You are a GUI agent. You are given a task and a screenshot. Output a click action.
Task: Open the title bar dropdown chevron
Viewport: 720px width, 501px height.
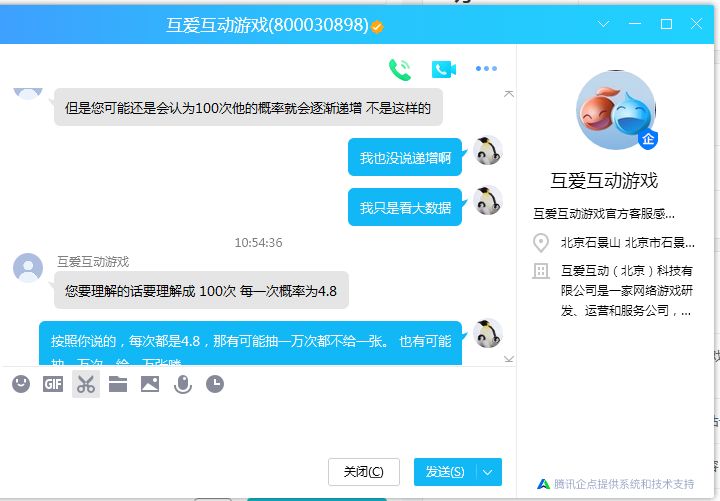click(603, 24)
